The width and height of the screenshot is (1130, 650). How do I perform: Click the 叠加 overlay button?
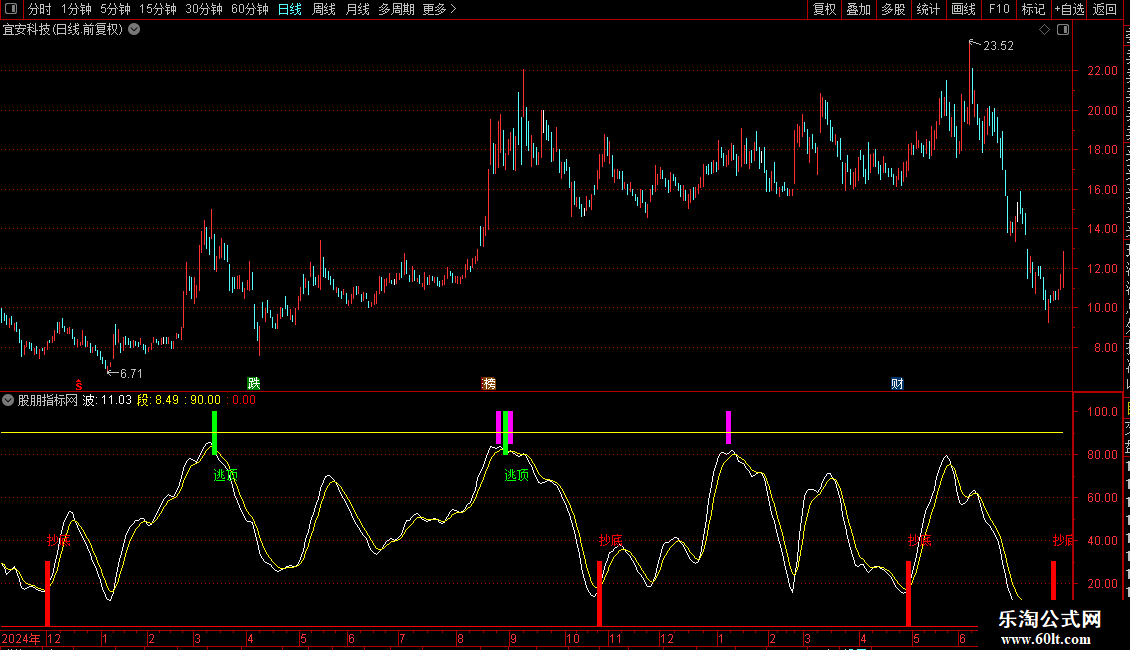pos(859,9)
